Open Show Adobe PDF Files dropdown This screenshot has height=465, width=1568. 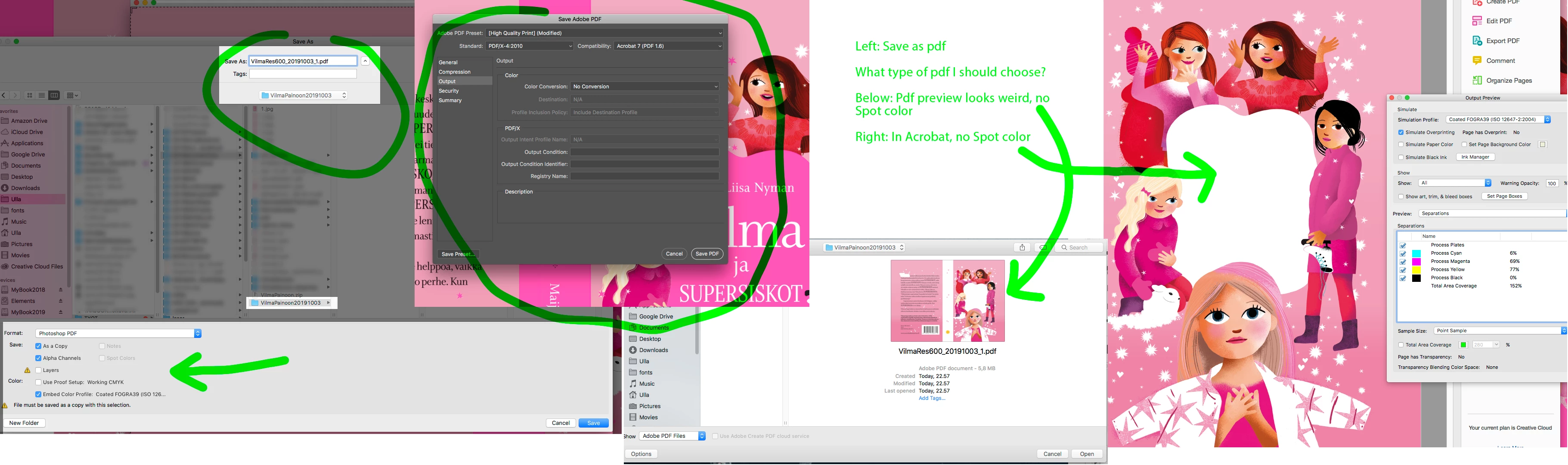click(672, 436)
